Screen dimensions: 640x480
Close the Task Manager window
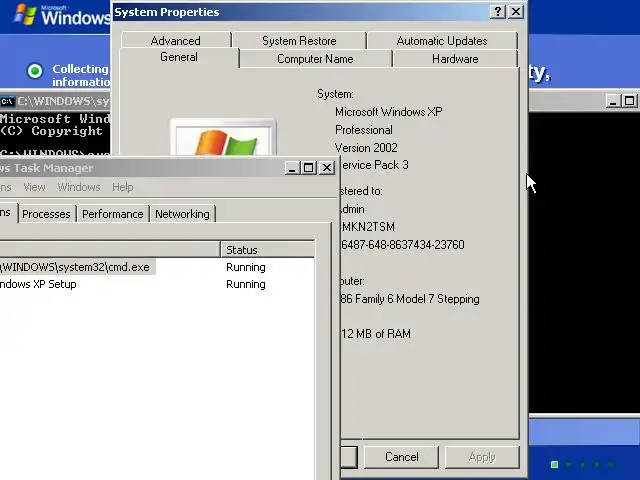(327, 167)
